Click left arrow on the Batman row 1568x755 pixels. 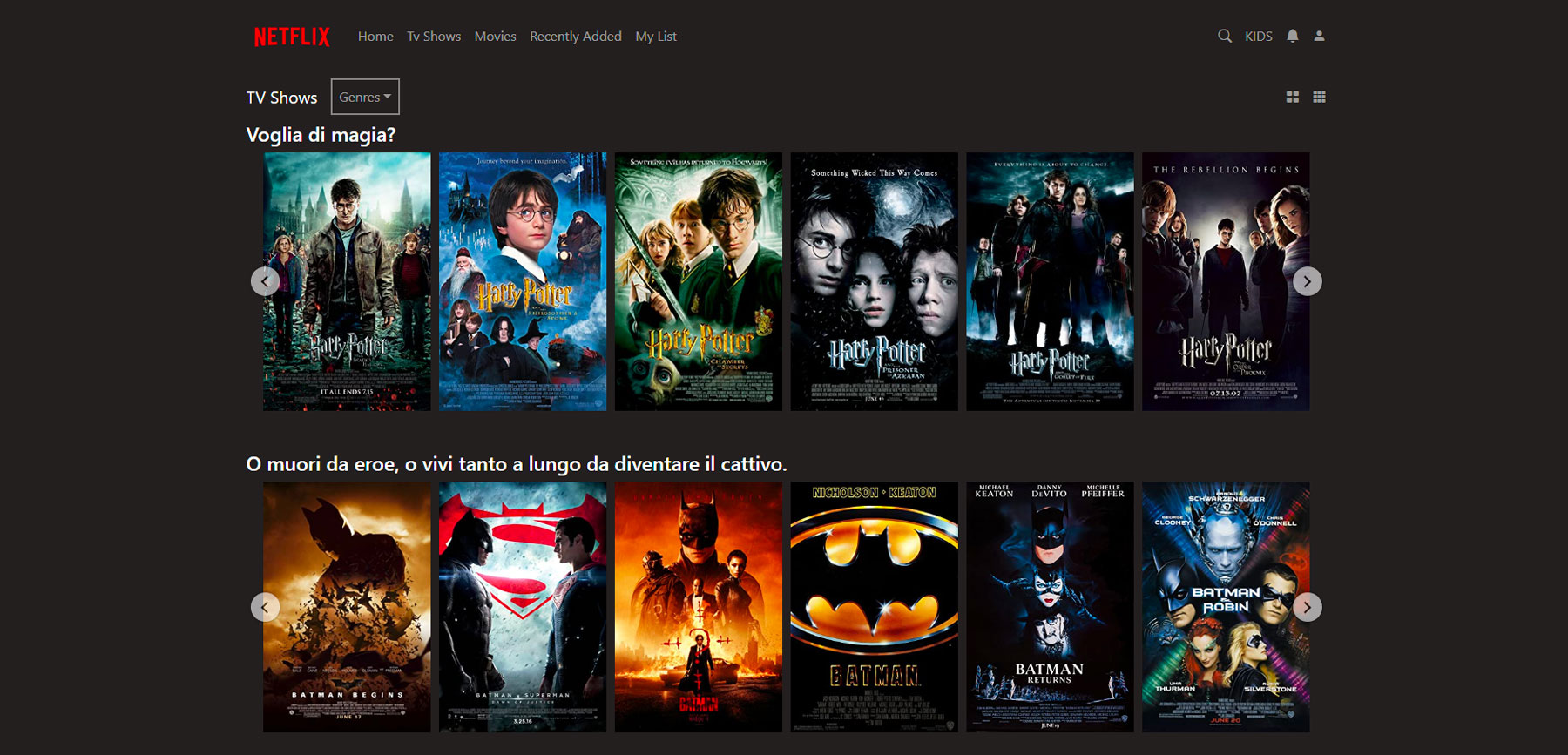click(x=265, y=607)
